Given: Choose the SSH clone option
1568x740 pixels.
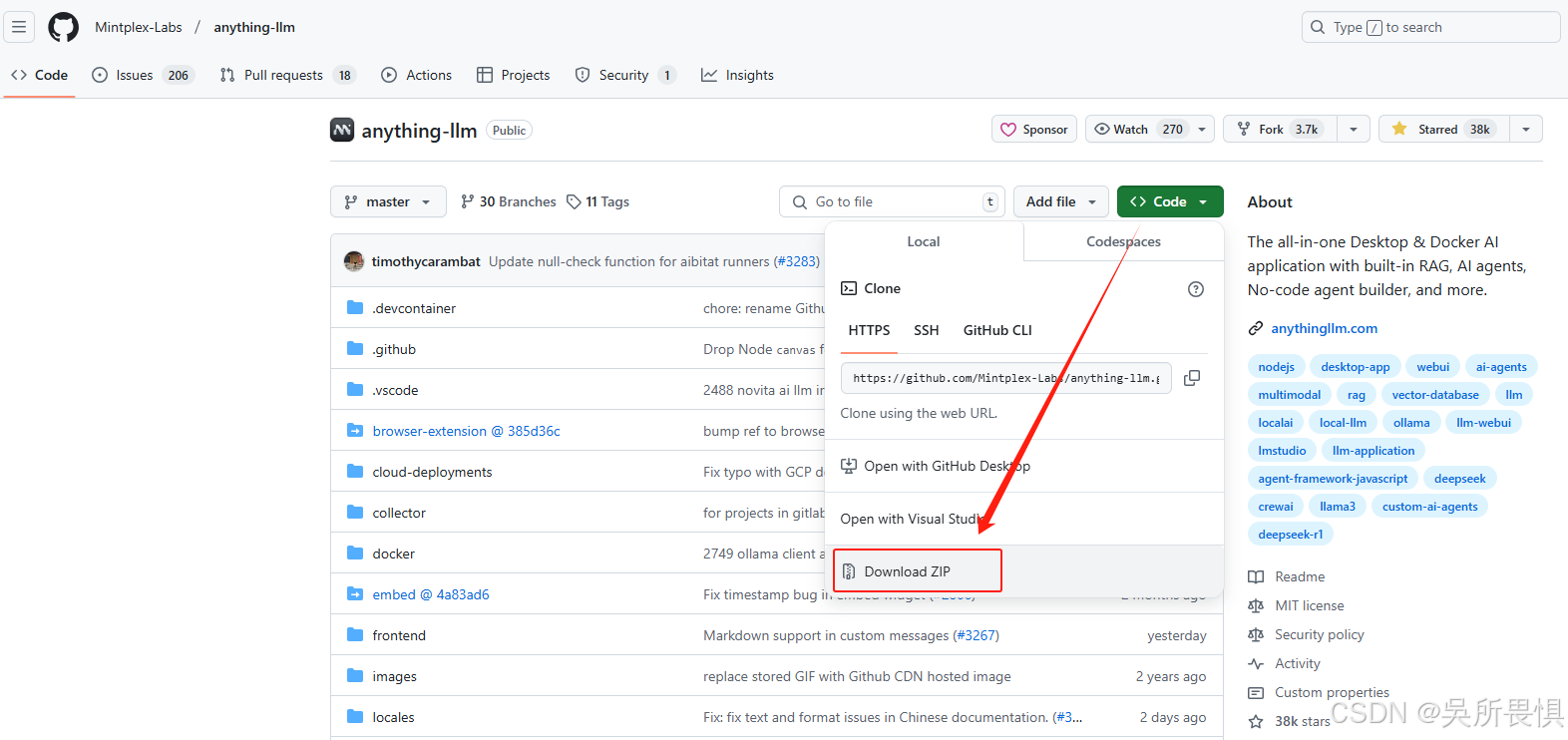Looking at the screenshot, I should 926,330.
